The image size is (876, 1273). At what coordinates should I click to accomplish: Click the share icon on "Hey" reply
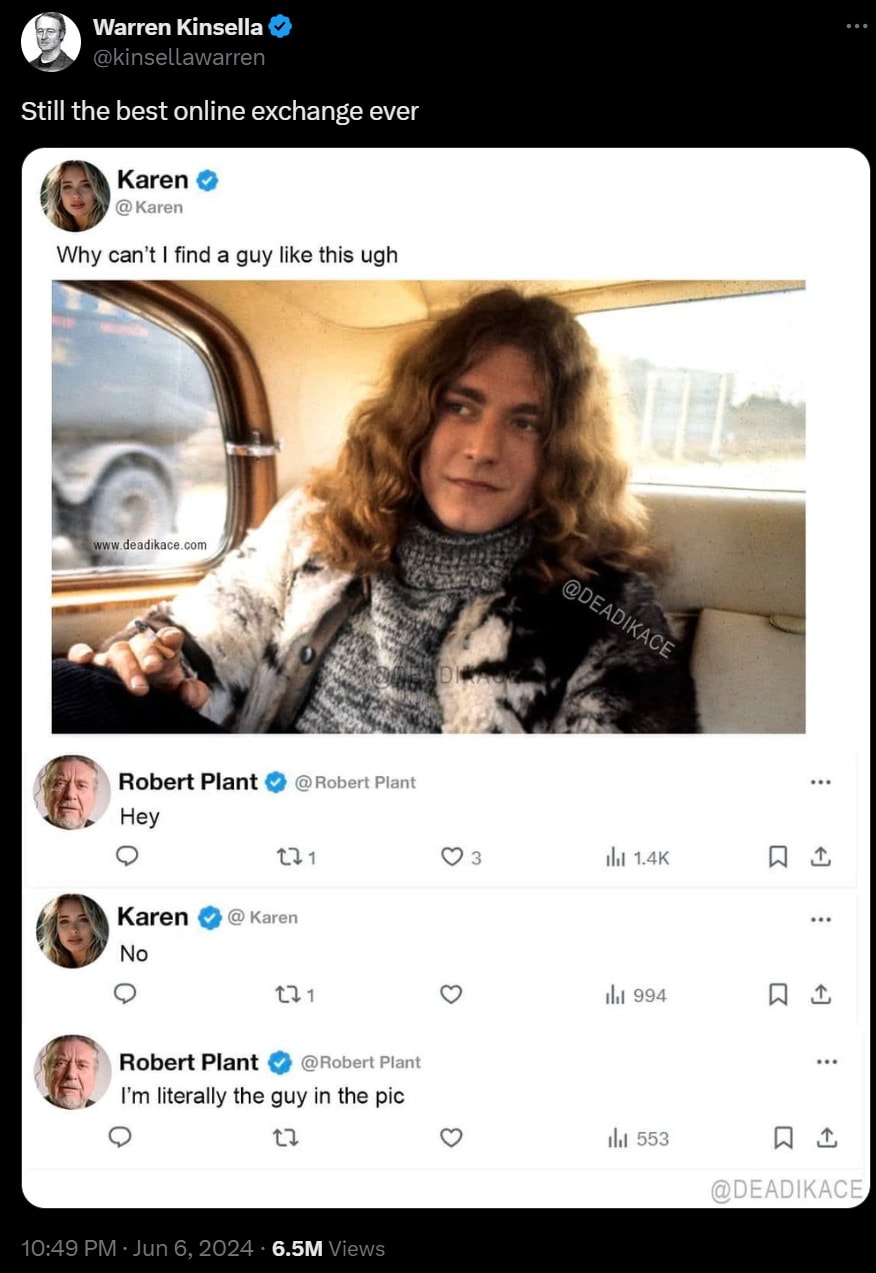[x=820, y=856]
